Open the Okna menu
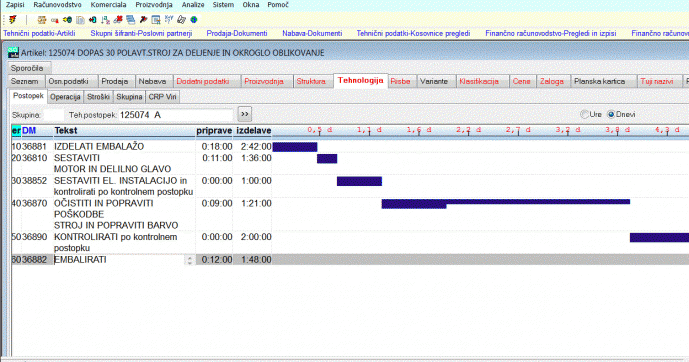689x362 pixels. (250, 5)
